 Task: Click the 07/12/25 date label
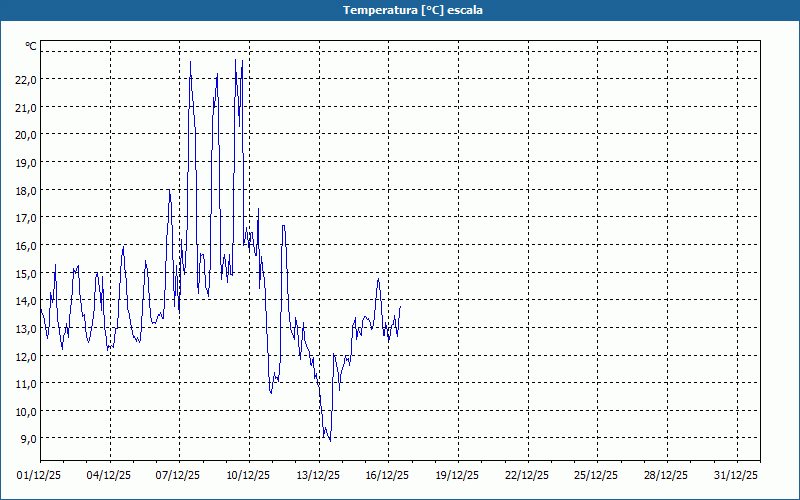coord(179,475)
